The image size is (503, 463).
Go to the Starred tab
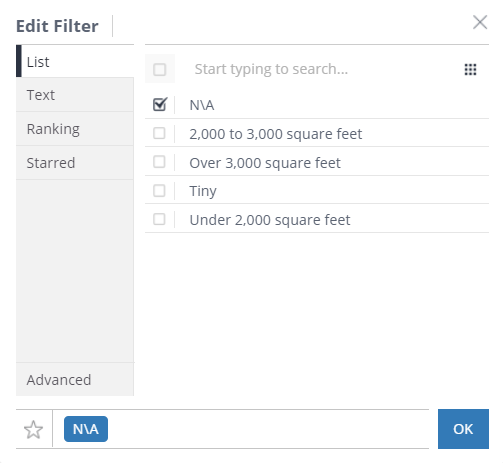[x=75, y=163]
